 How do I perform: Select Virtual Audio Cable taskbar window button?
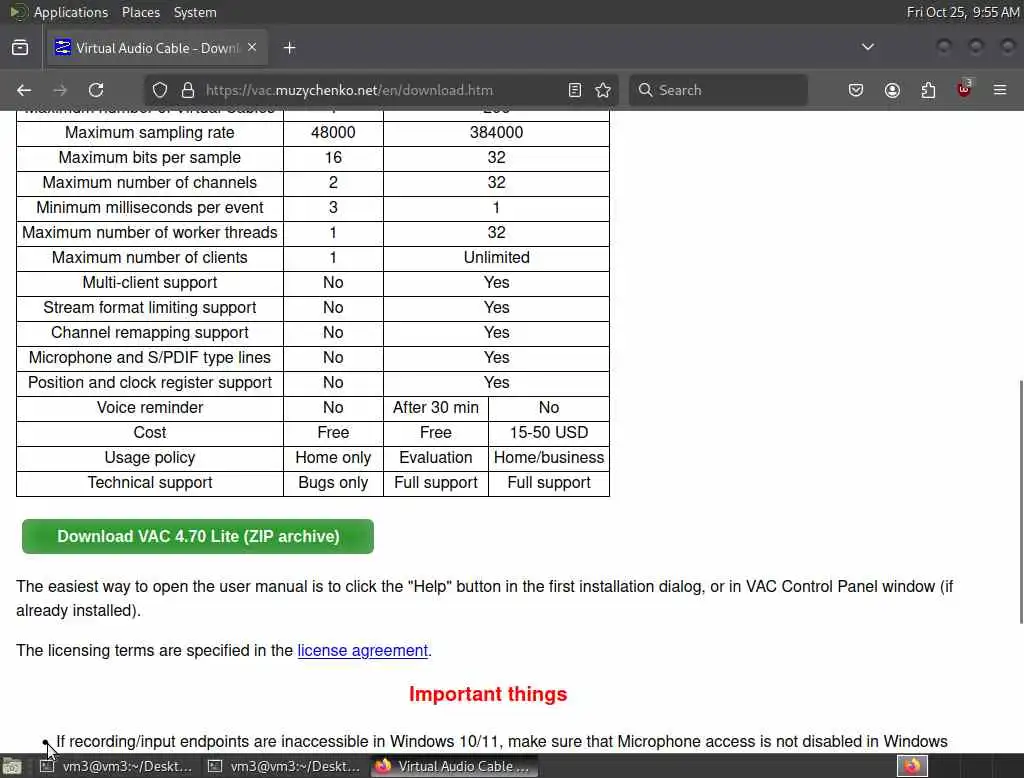tap(455, 766)
